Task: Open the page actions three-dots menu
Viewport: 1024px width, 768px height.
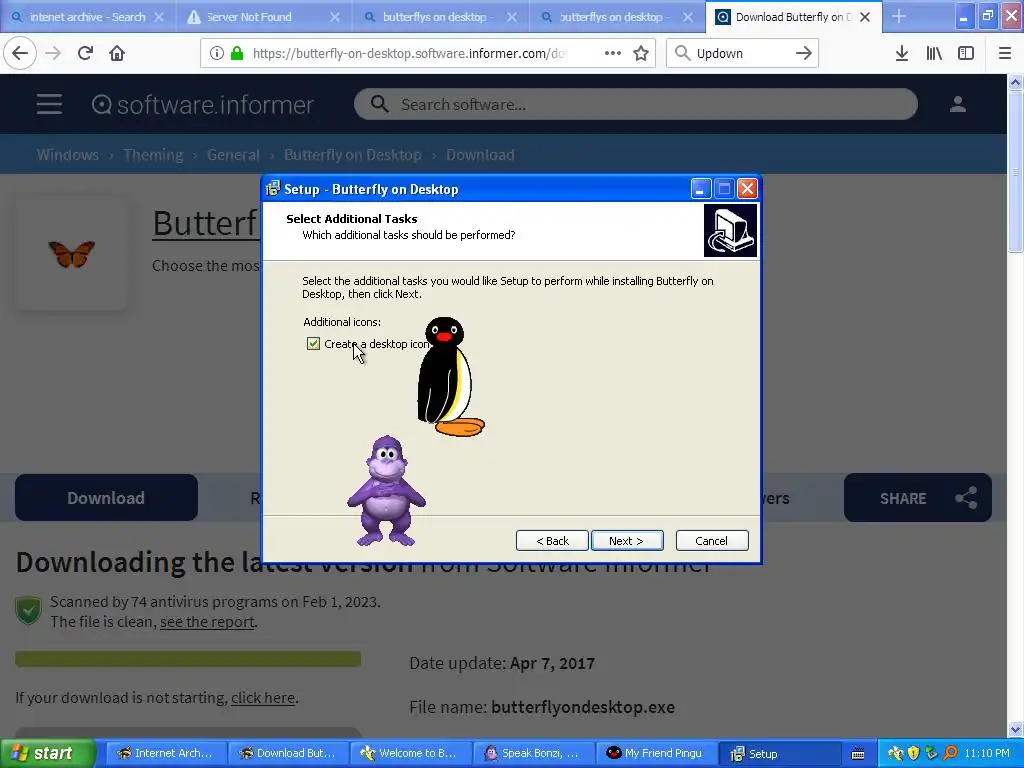Action: 613,53
